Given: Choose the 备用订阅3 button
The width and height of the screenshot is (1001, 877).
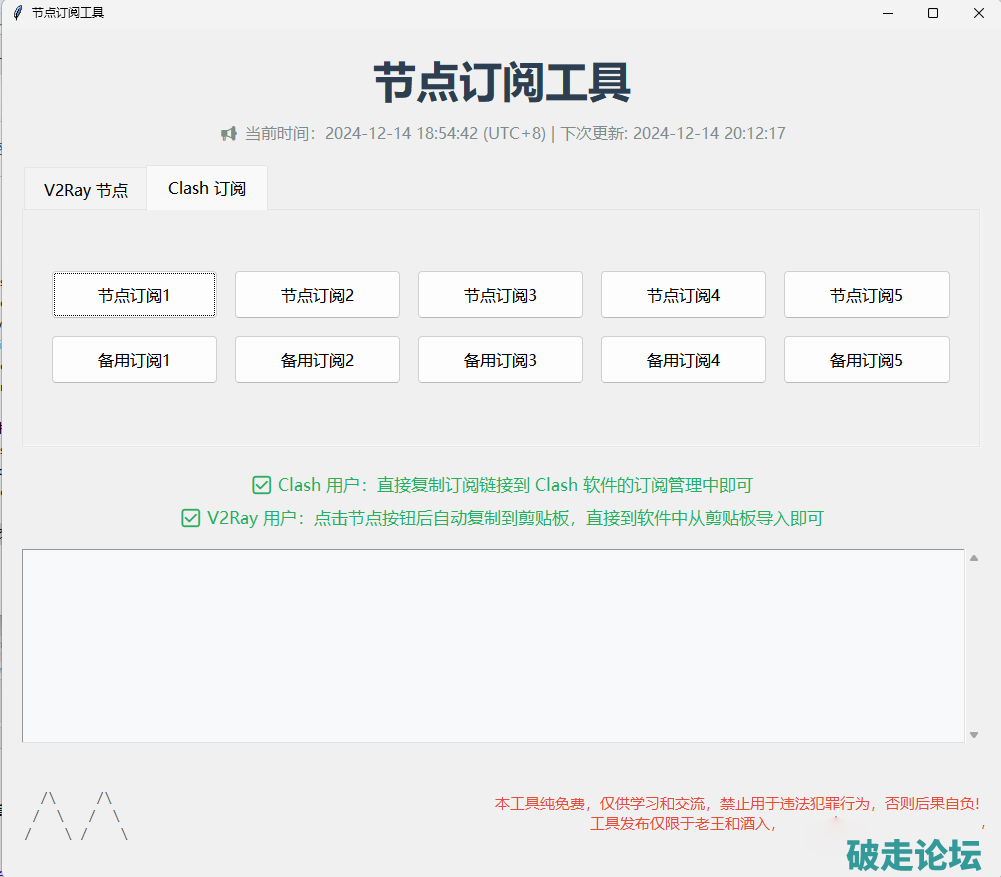Looking at the screenshot, I should (500, 360).
